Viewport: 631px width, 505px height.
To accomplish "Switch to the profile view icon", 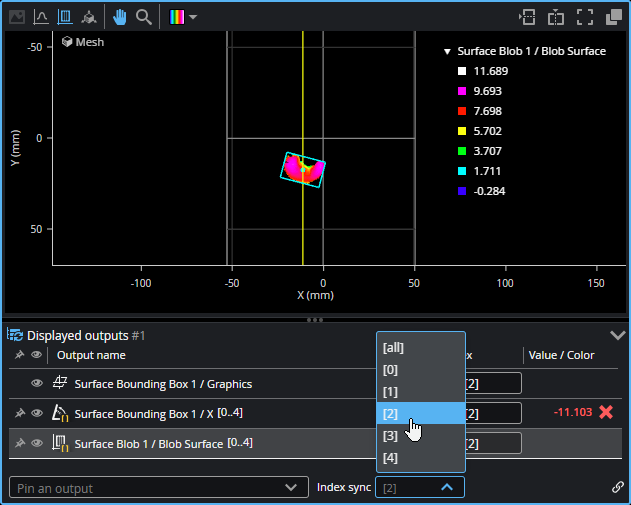I will point(41,17).
